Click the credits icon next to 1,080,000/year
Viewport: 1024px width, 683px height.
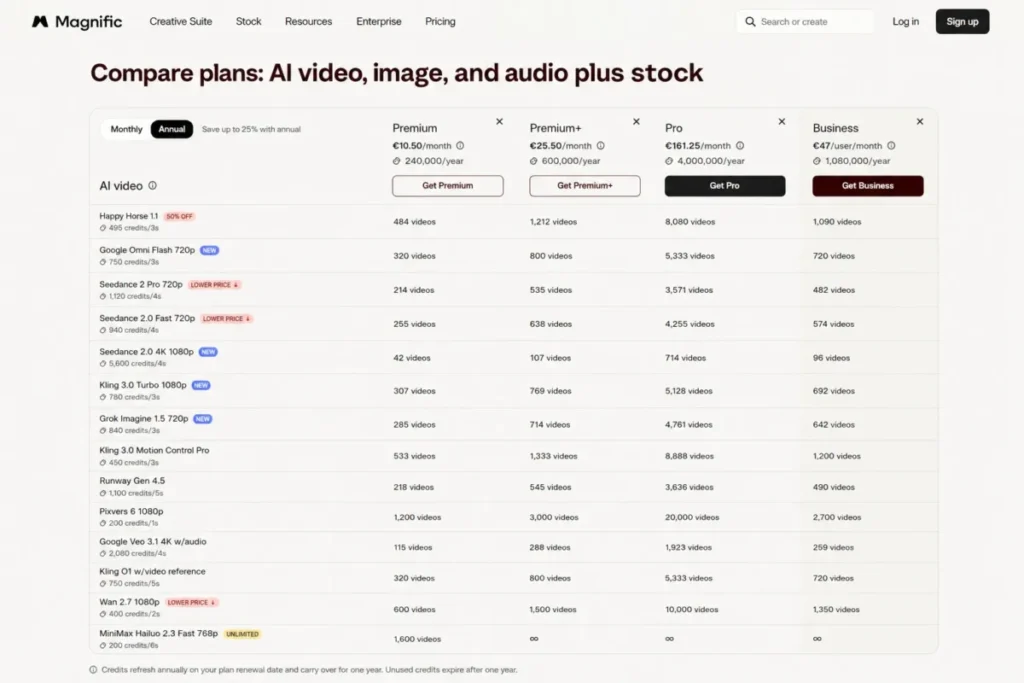[x=817, y=161]
